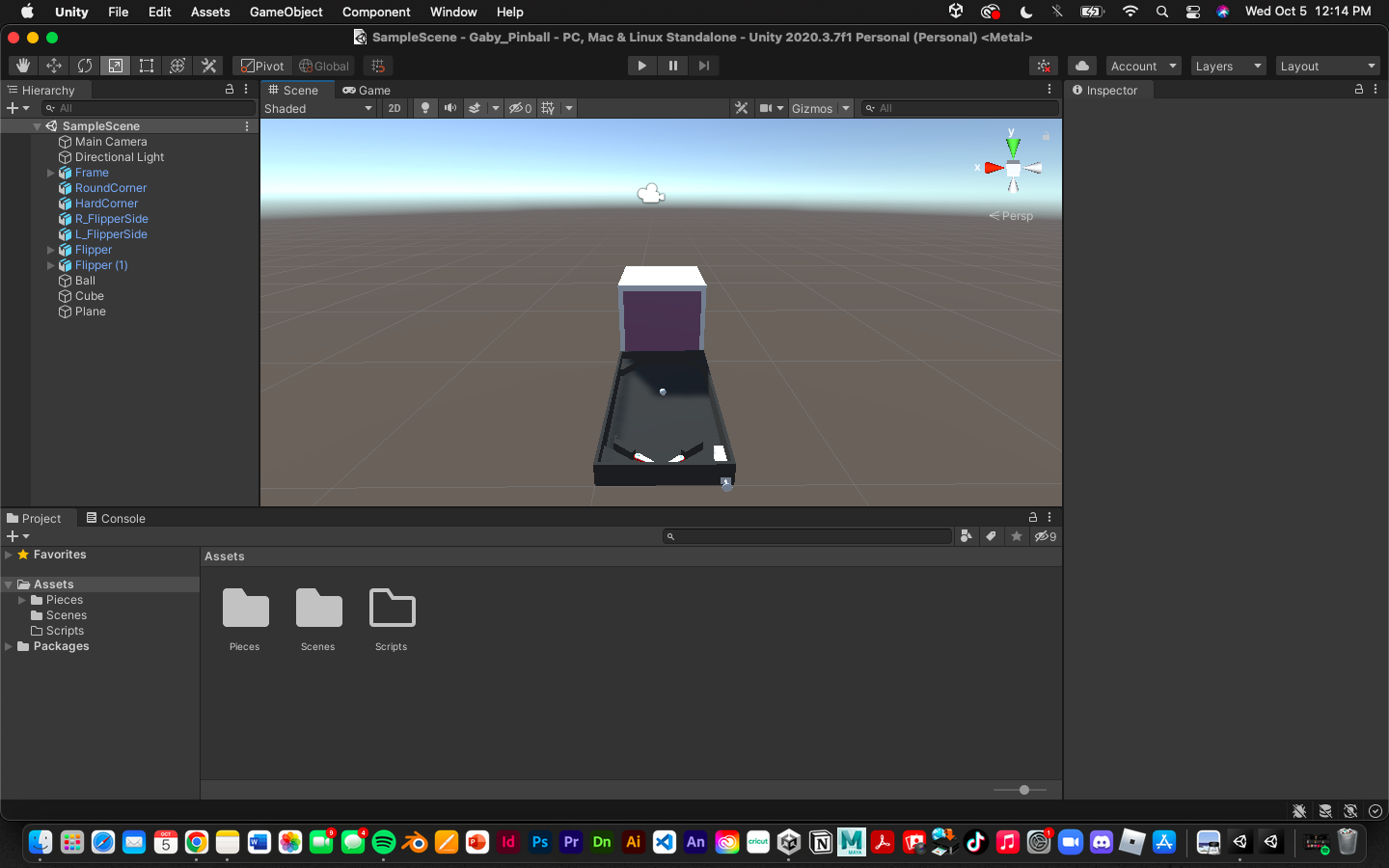Open the Console tab
This screenshot has height=868, width=1389.
pyautogui.click(x=116, y=518)
